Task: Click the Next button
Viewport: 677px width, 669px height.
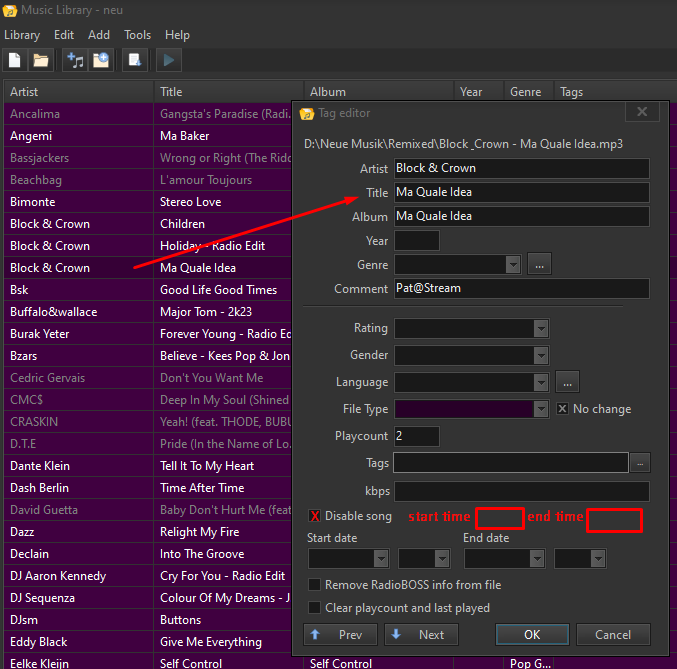Action: point(421,634)
